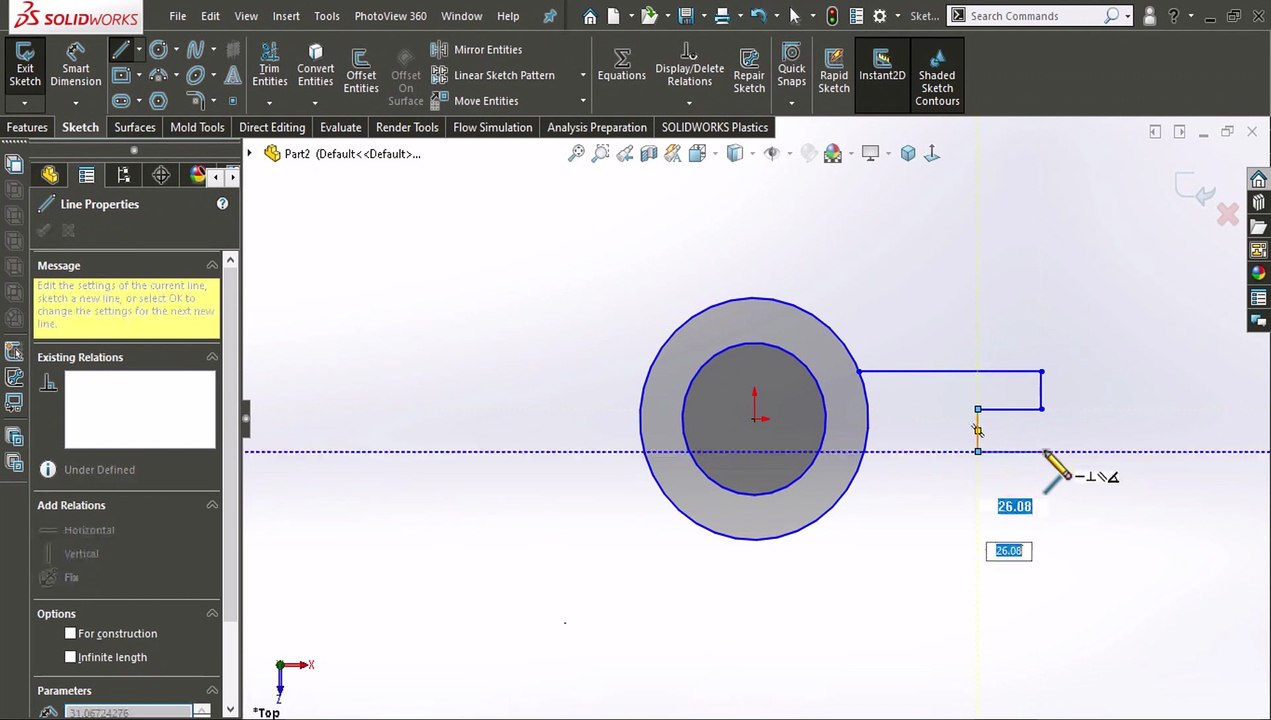
Task: Toggle Shaded Sketch Contours
Action: point(937,75)
